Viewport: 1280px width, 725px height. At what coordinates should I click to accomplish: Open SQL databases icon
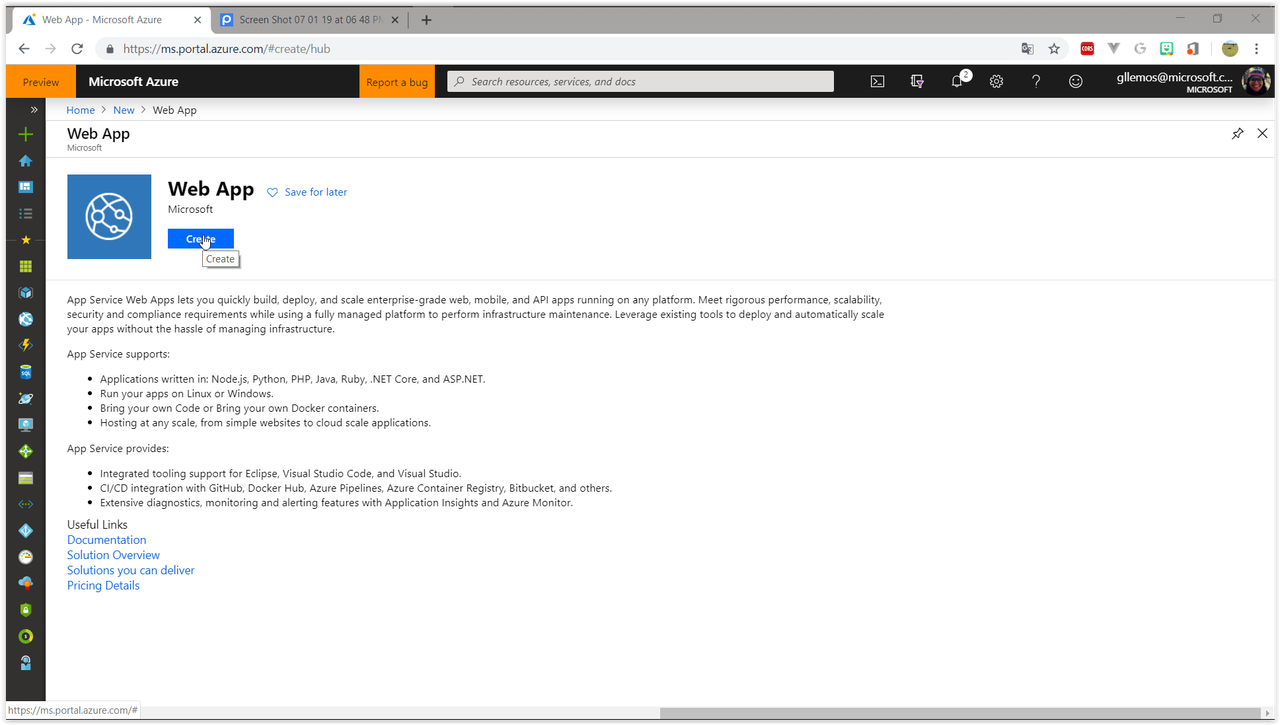coord(26,372)
